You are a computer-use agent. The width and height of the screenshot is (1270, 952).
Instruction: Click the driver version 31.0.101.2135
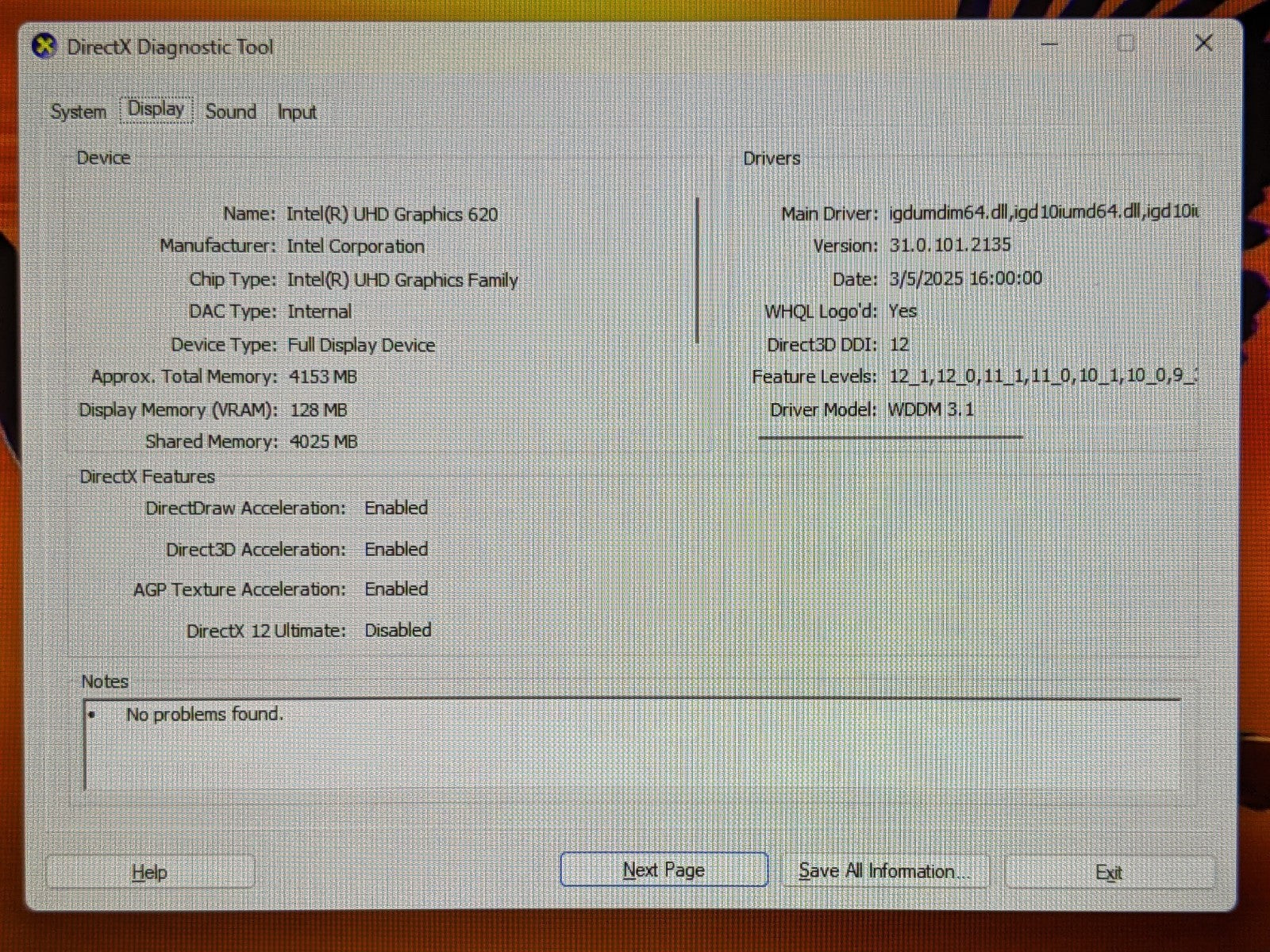pos(949,245)
